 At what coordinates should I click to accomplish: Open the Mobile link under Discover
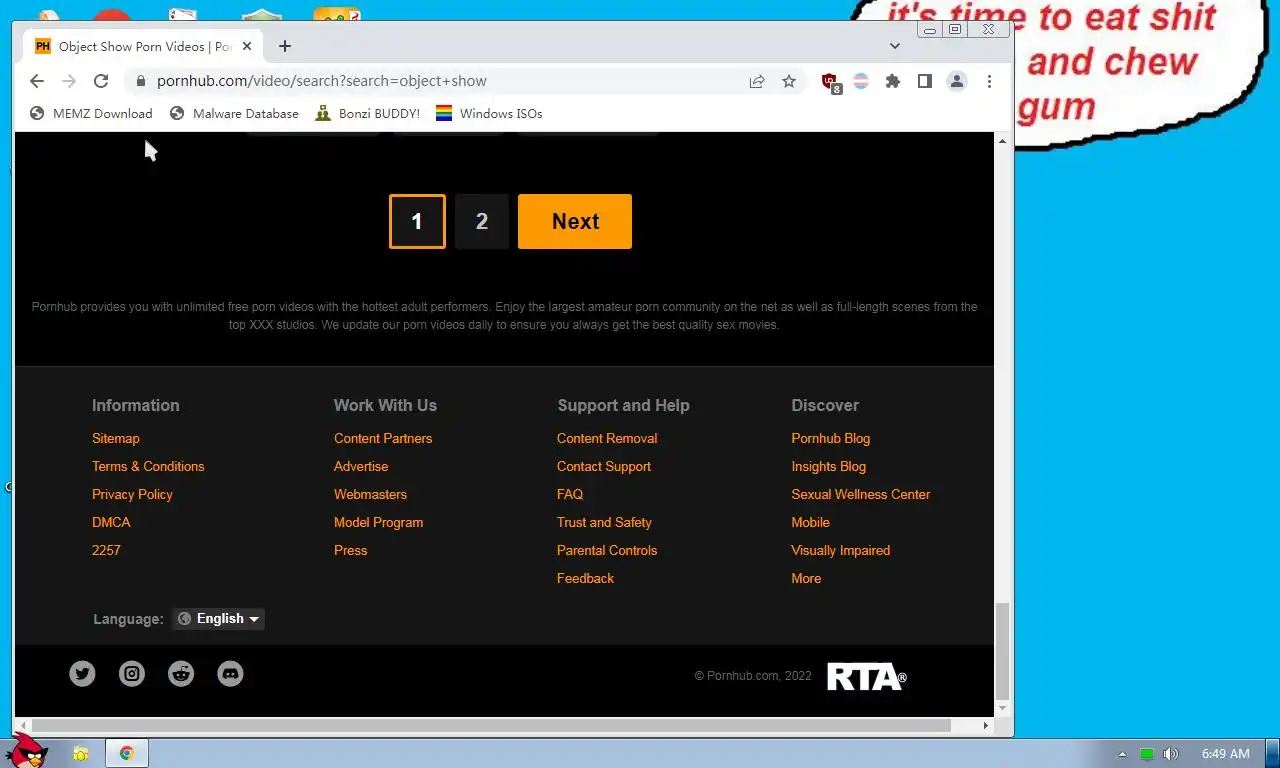(810, 522)
